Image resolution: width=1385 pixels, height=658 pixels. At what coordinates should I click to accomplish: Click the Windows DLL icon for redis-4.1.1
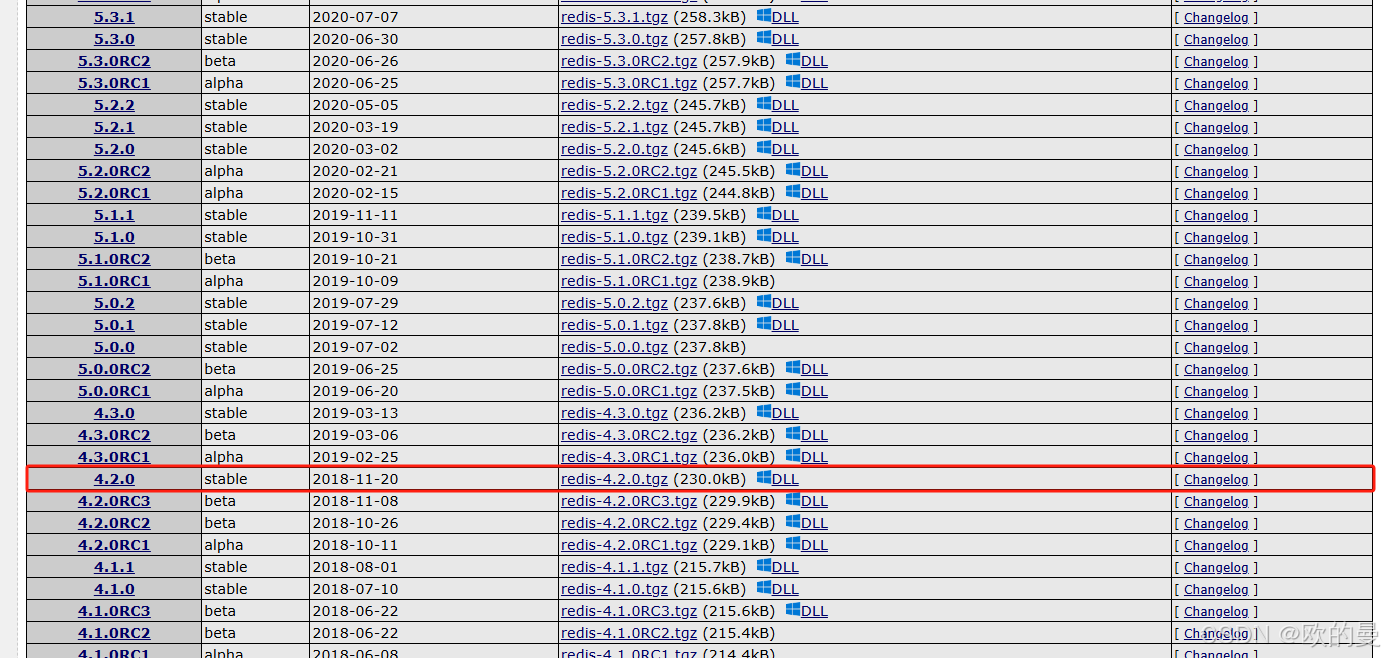click(764, 566)
